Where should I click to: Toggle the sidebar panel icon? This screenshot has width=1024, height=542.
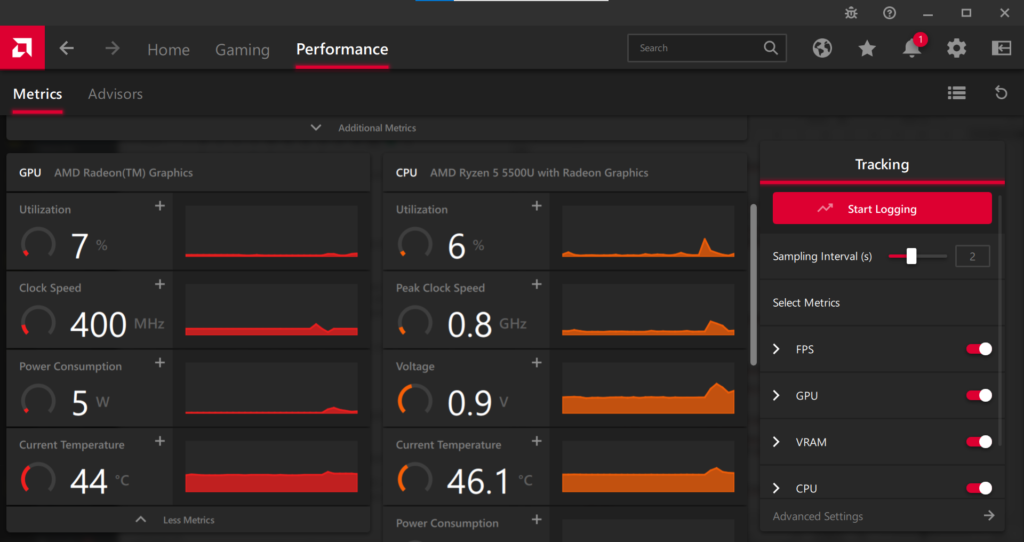tap(1001, 48)
